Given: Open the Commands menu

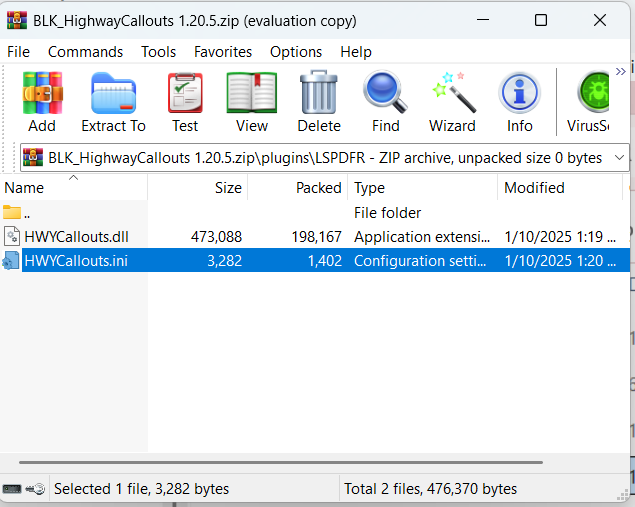Looking at the screenshot, I should (85, 52).
